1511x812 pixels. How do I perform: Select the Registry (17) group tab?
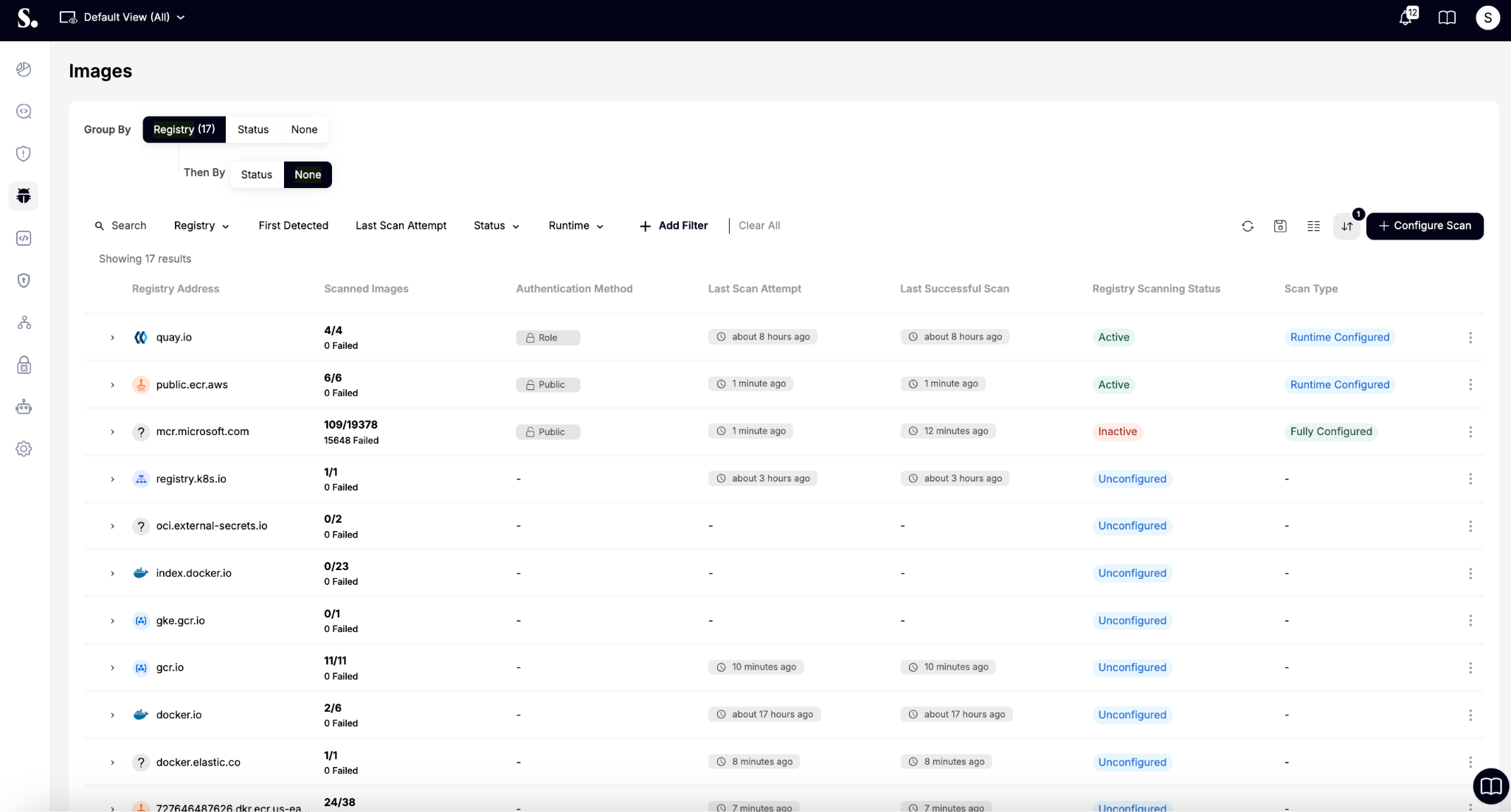(x=184, y=130)
